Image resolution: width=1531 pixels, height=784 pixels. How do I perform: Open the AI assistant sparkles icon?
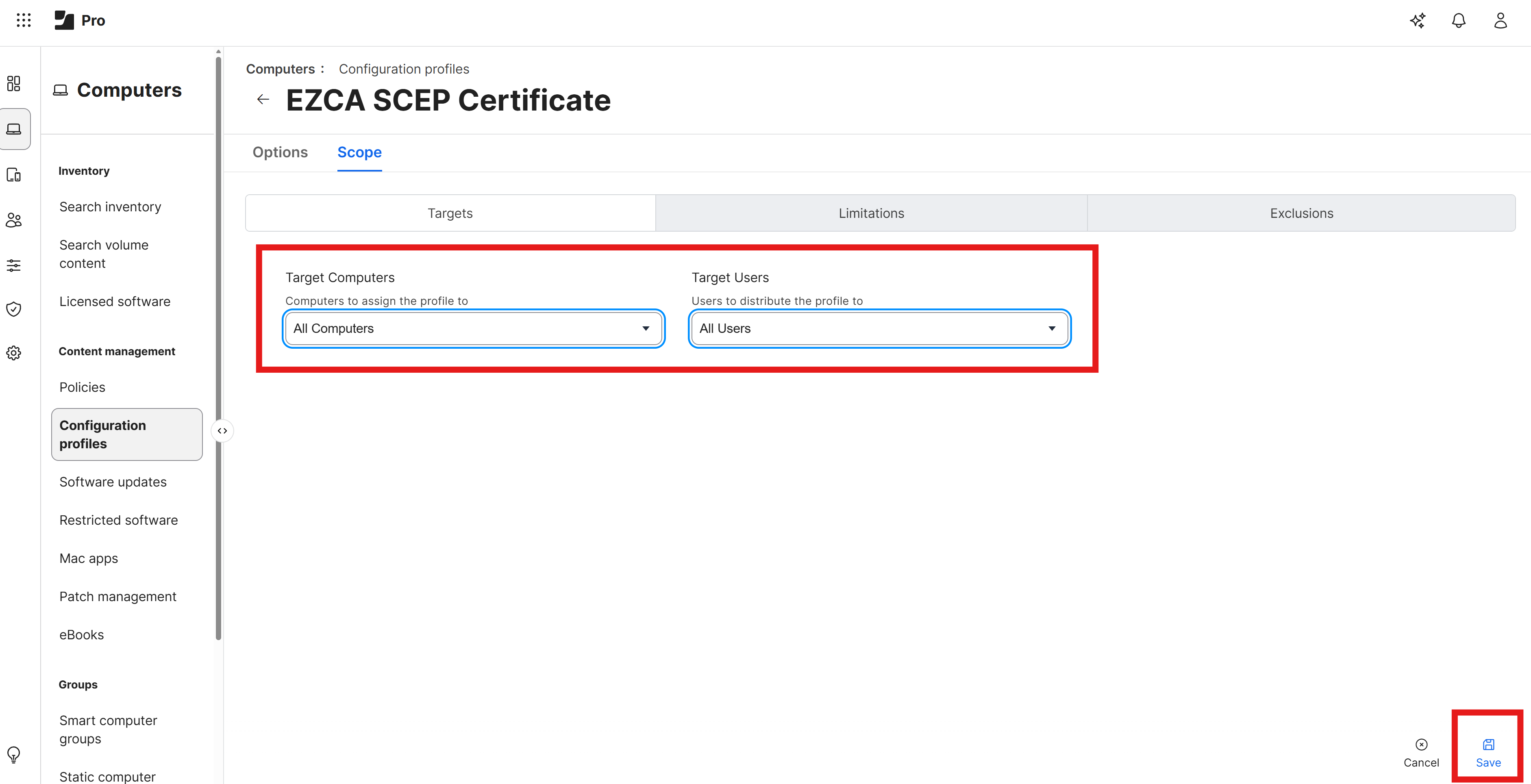coord(1418,20)
